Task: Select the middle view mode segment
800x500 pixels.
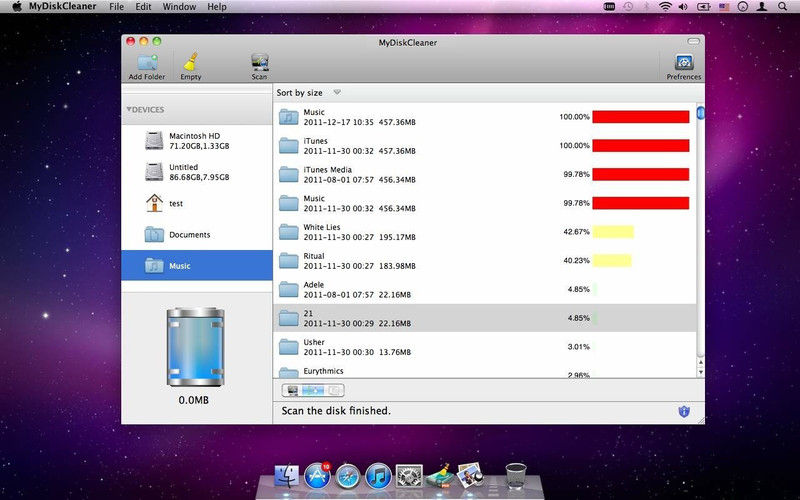Action: pos(313,391)
